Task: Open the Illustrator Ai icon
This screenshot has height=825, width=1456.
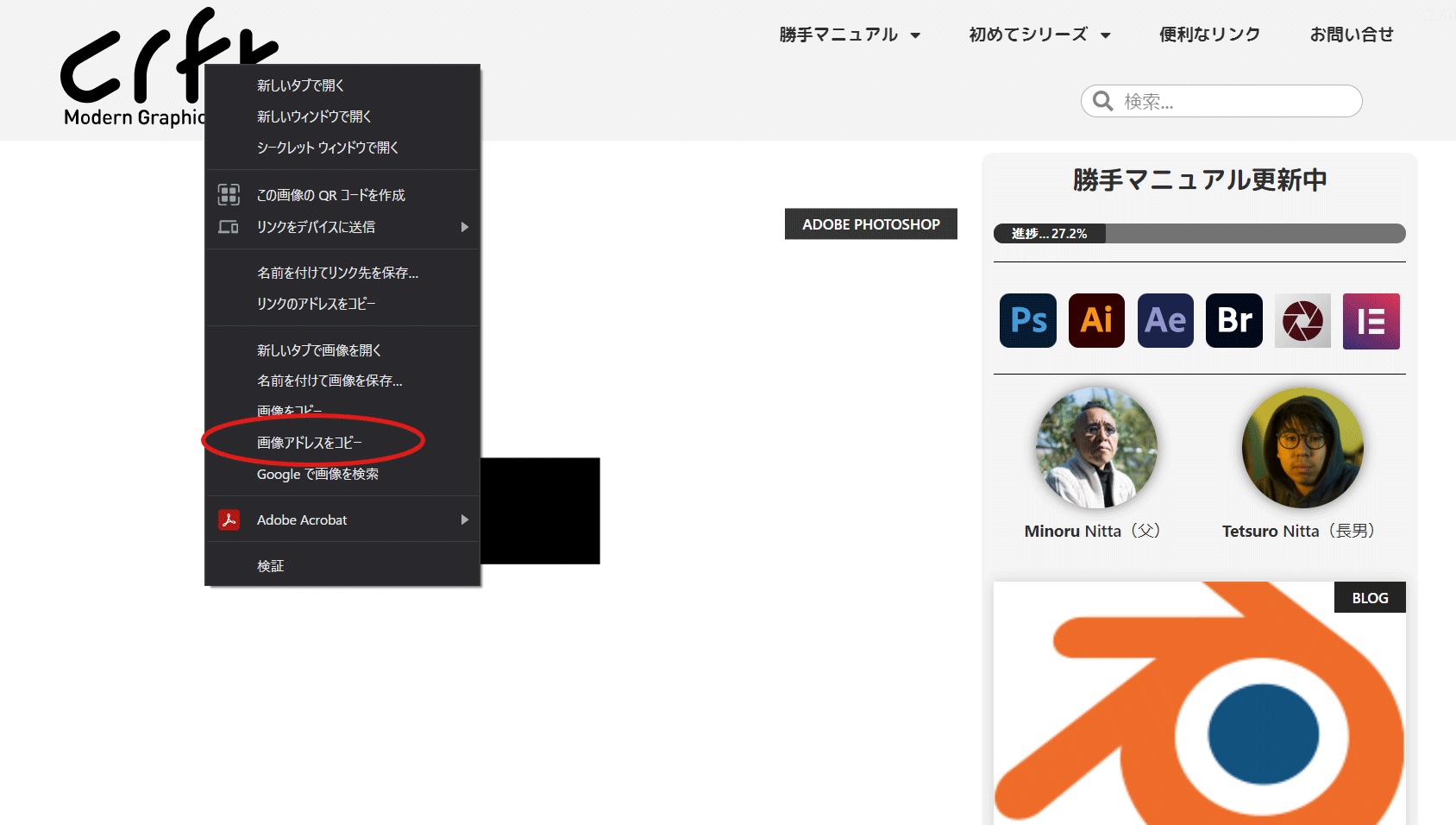Action: [x=1096, y=320]
